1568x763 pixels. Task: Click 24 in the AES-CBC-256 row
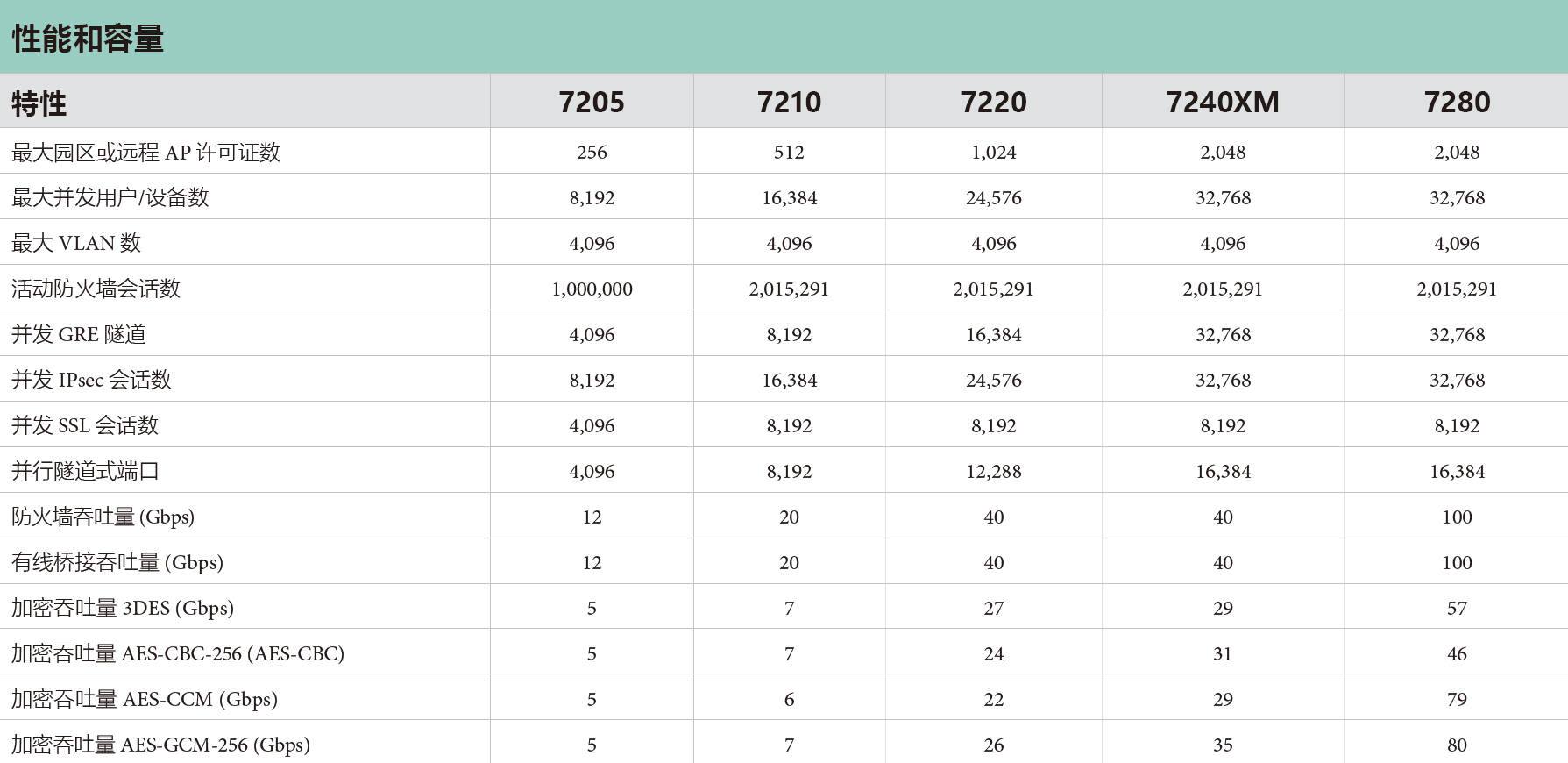coord(994,654)
